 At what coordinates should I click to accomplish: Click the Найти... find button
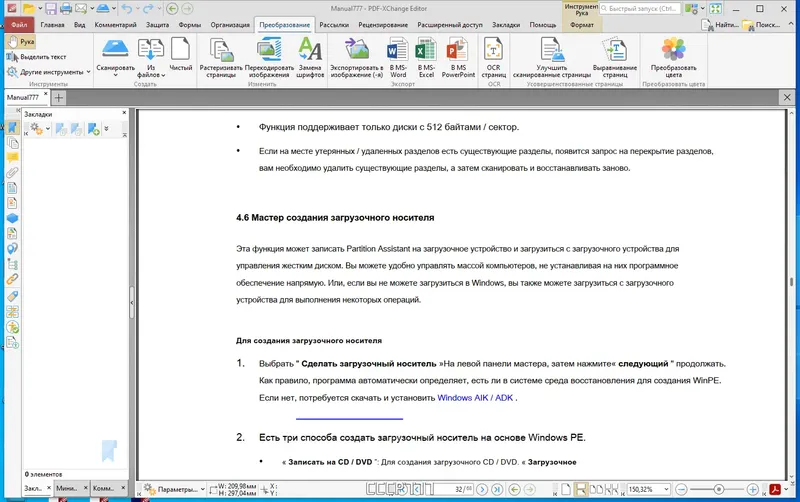click(x=720, y=24)
